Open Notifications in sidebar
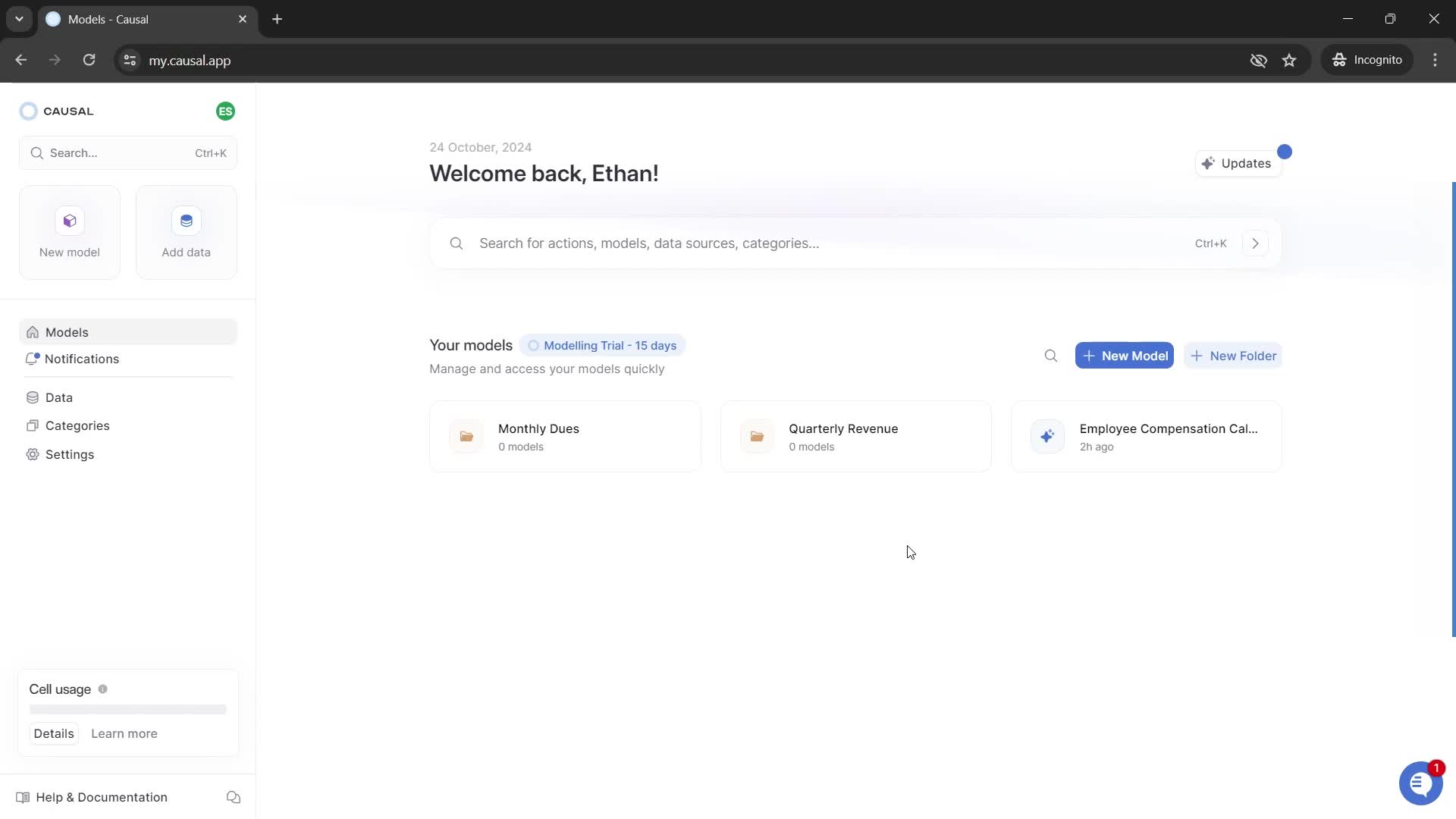This screenshot has width=1456, height=819. pyautogui.click(x=81, y=358)
